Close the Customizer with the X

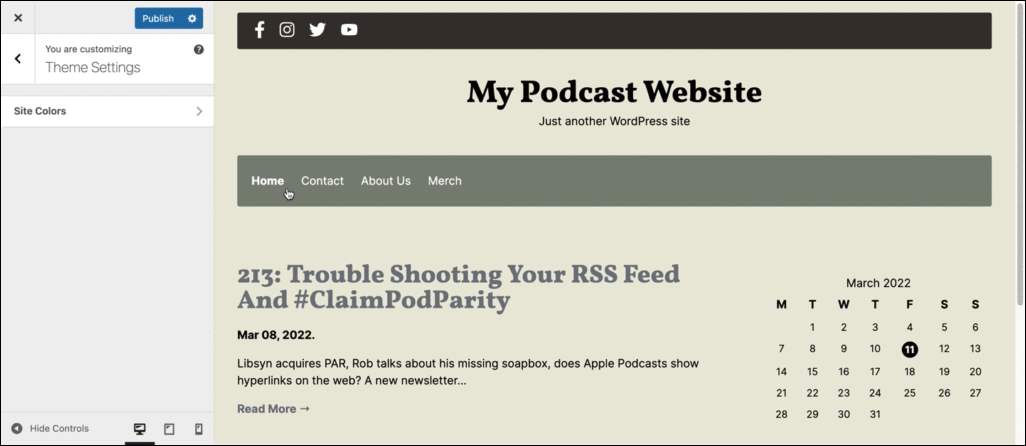(x=18, y=18)
